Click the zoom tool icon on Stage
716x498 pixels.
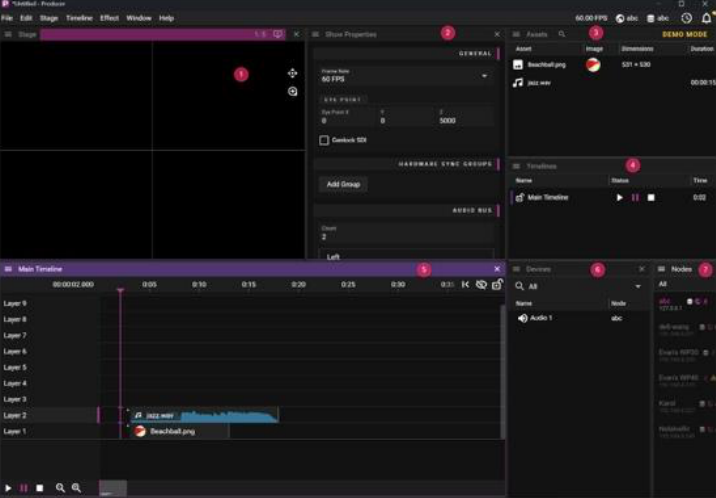(x=293, y=91)
